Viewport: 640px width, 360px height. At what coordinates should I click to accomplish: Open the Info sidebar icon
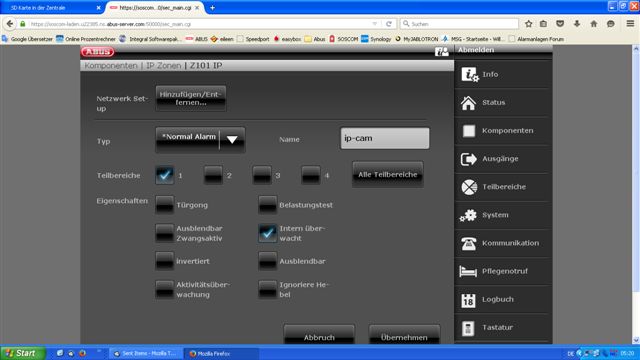click(x=469, y=74)
